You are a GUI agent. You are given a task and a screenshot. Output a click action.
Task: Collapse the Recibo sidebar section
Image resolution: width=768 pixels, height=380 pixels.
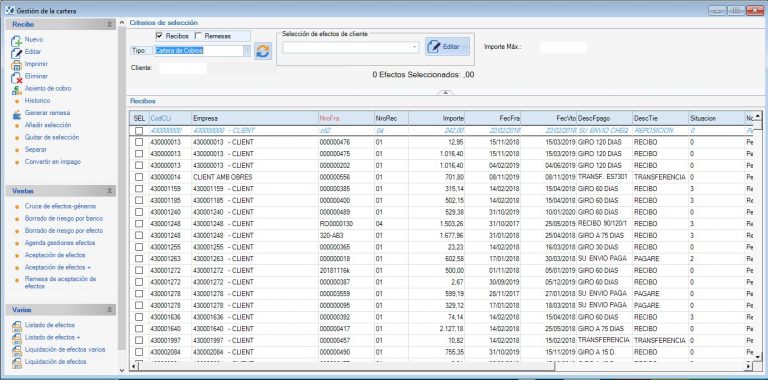tap(110, 24)
